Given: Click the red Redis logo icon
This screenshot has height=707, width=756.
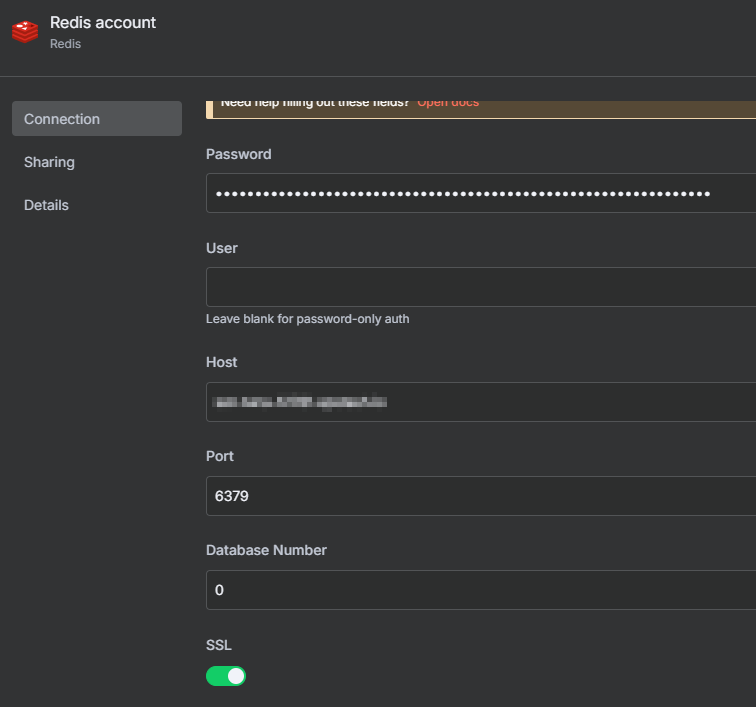Looking at the screenshot, I should pyautogui.click(x=25, y=32).
